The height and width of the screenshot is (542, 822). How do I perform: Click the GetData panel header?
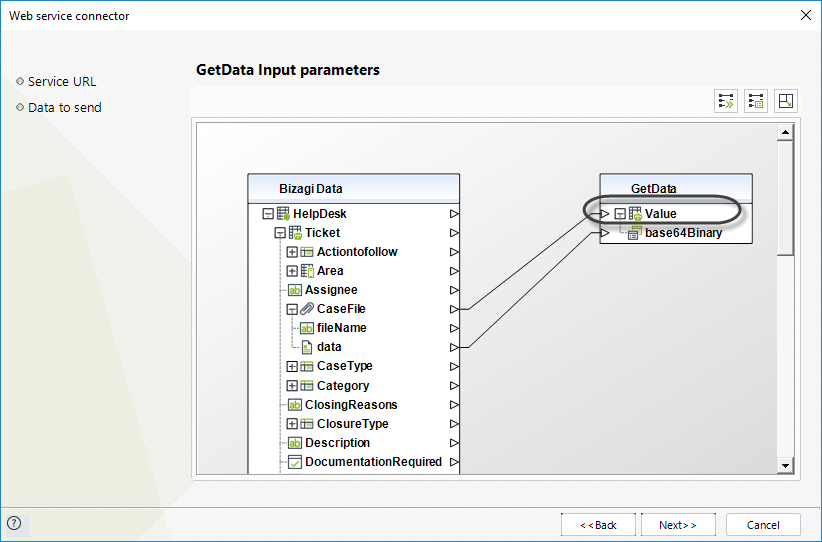pyautogui.click(x=676, y=189)
